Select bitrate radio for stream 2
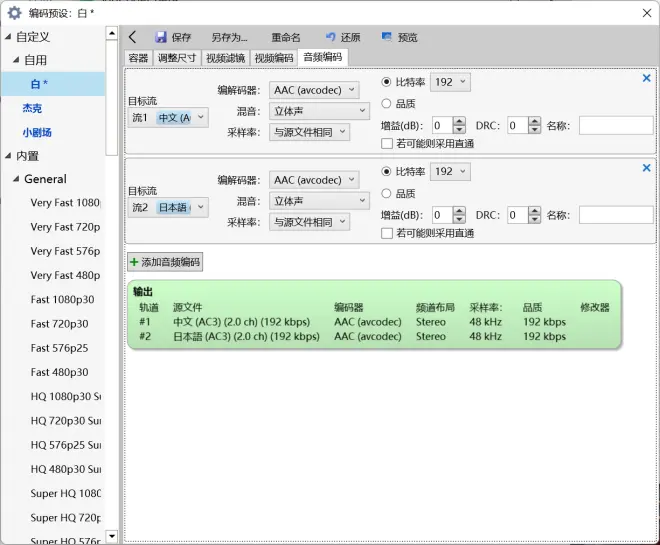 pos(386,172)
